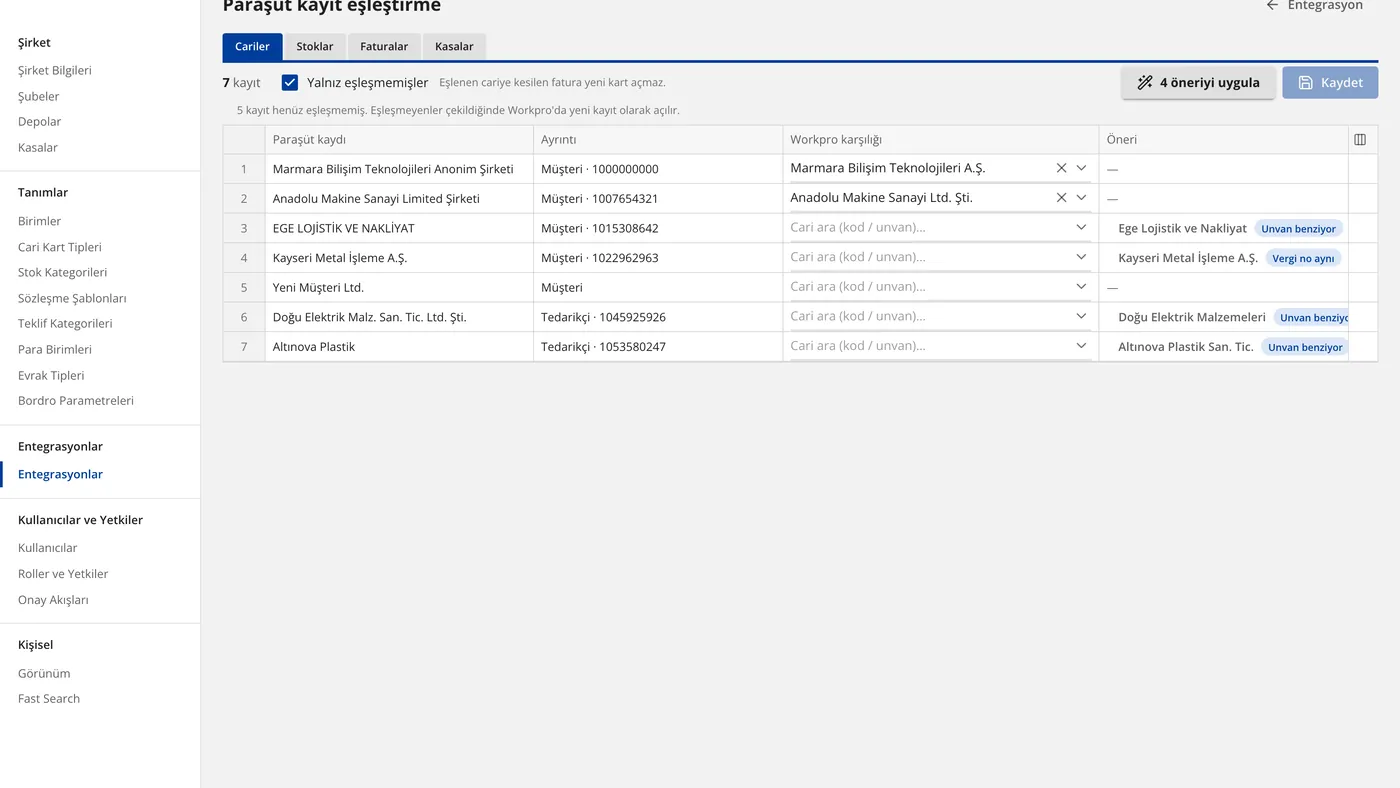
Task: Open Bordro Parametreleri in sidebar
Action: point(76,401)
